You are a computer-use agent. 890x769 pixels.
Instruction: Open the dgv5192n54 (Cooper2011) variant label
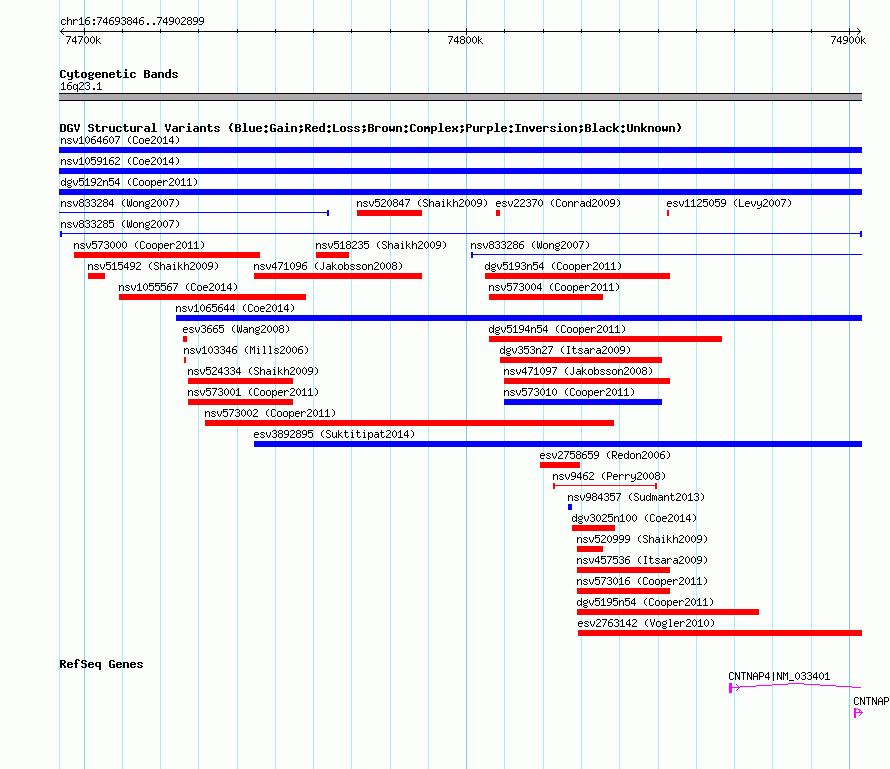(x=129, y=182)
